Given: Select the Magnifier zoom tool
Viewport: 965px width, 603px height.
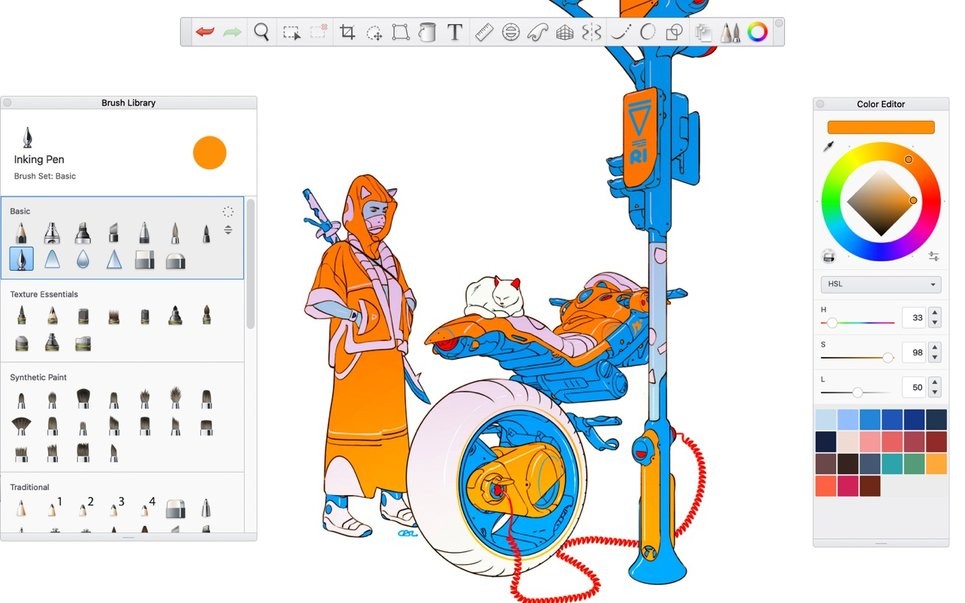Looking at the screenshot, I should click(261, 31).
